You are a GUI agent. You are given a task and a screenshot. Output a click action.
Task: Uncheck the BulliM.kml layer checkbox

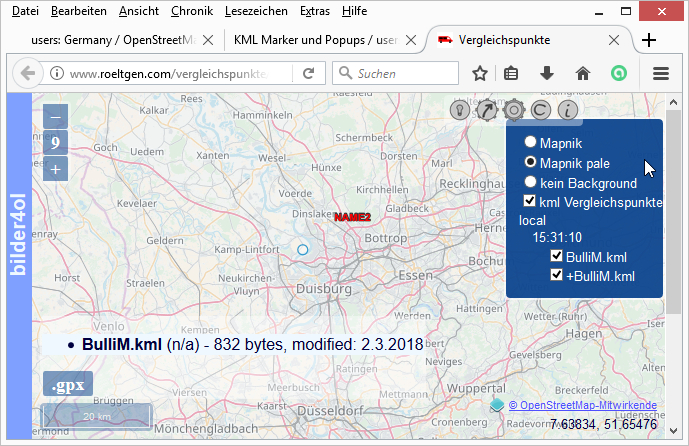point(556,256)
